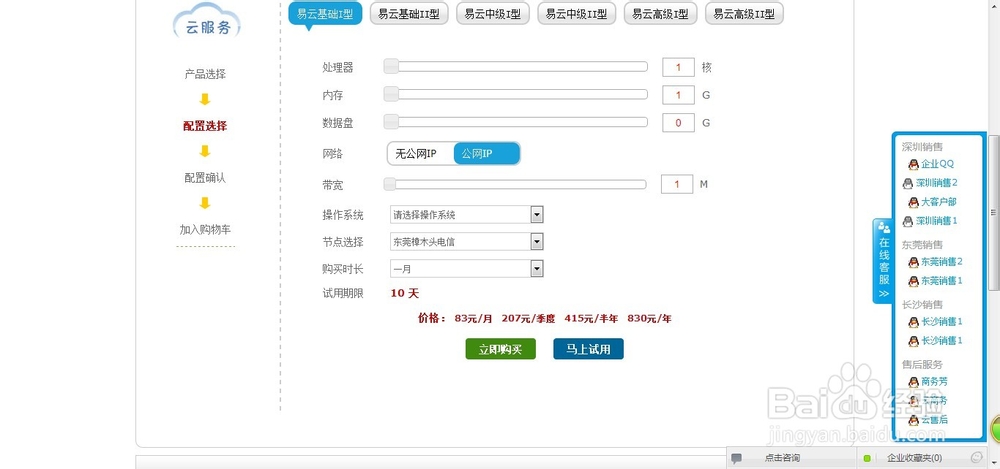1000x469 pixels.
Task: Open the 操作系统 dropdown
Action: point(467,215)
